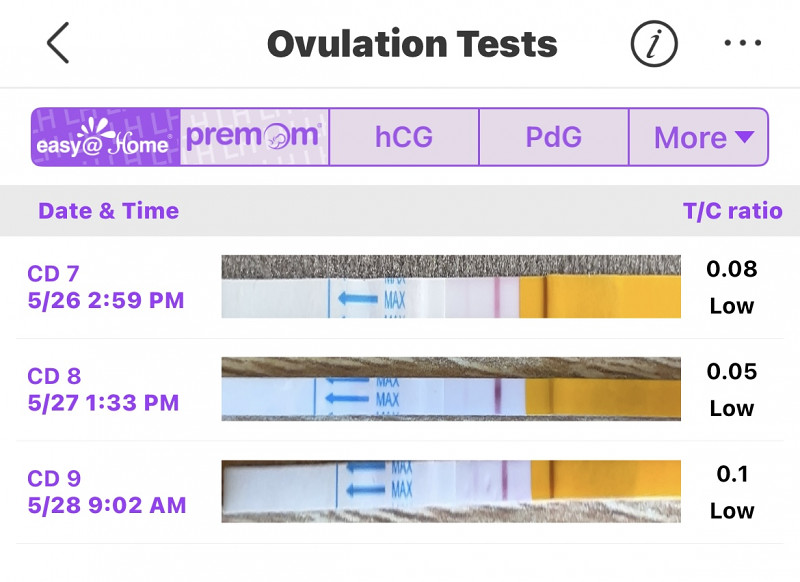Tap the 0.08 Low ratio result
The image size is (800, 582).
[732, 287]
